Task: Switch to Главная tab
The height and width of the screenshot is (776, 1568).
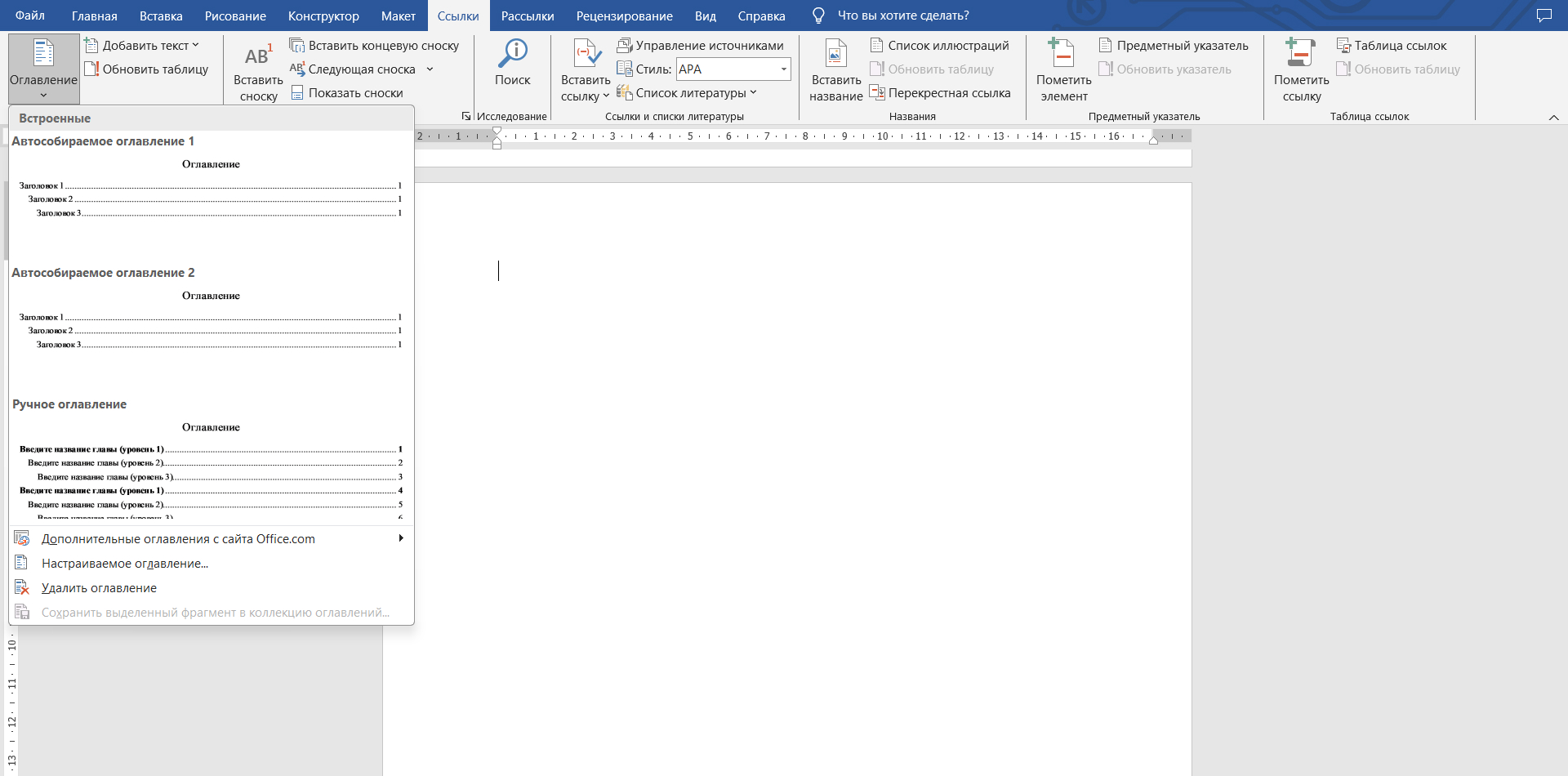Action: [x=94, y=16]
